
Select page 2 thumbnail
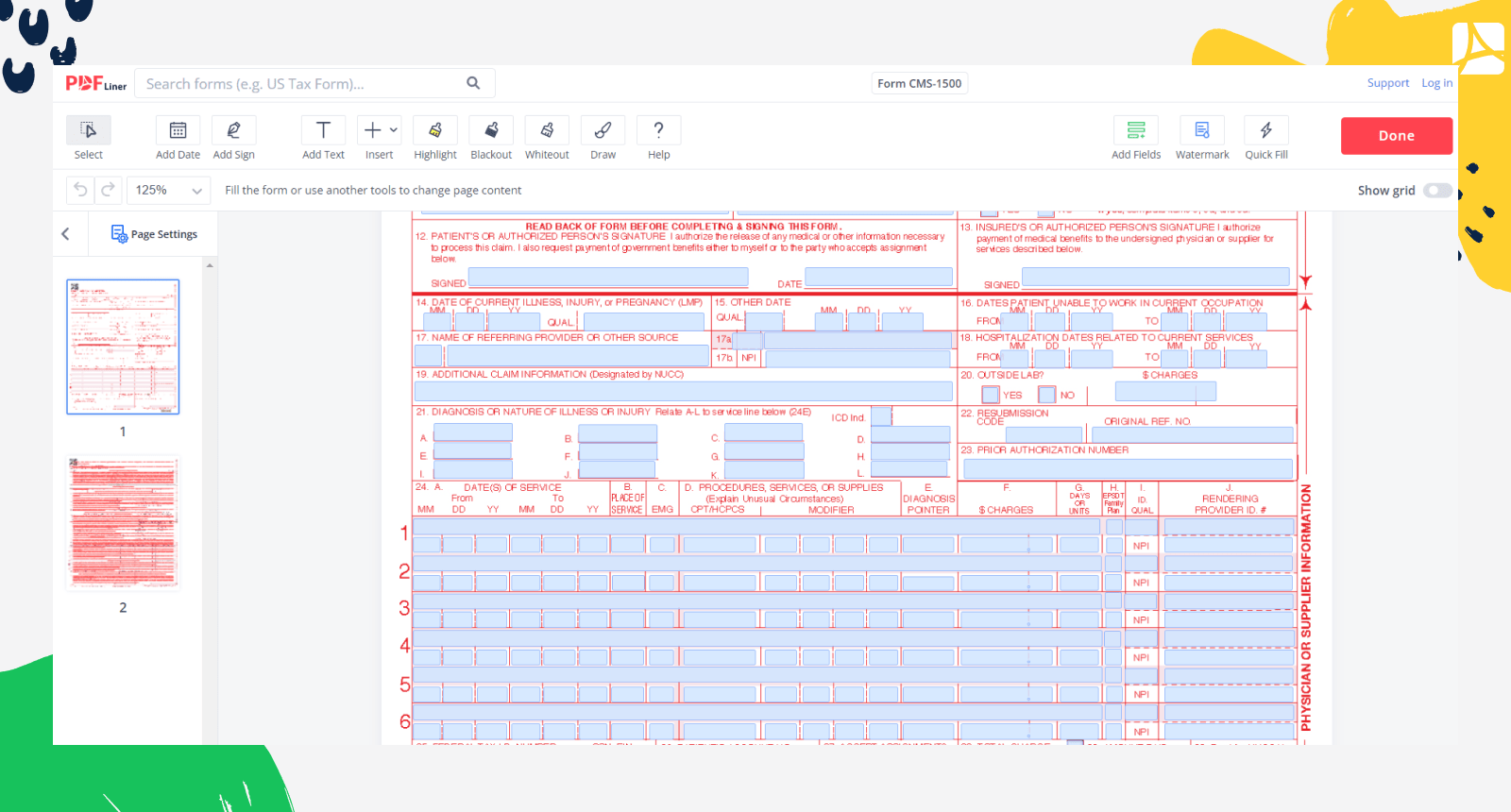[123, 524]
